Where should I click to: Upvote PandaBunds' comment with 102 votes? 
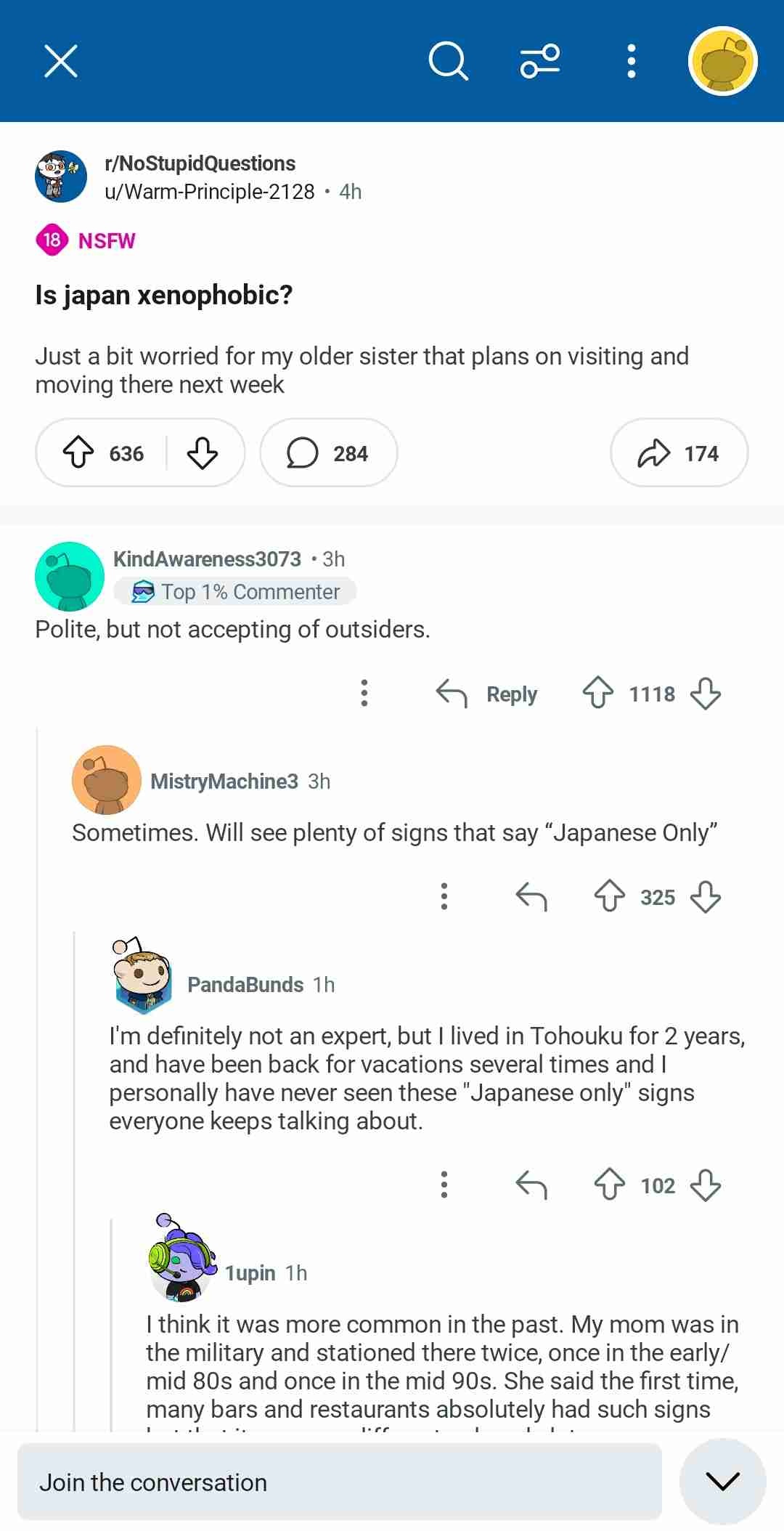610,1185
